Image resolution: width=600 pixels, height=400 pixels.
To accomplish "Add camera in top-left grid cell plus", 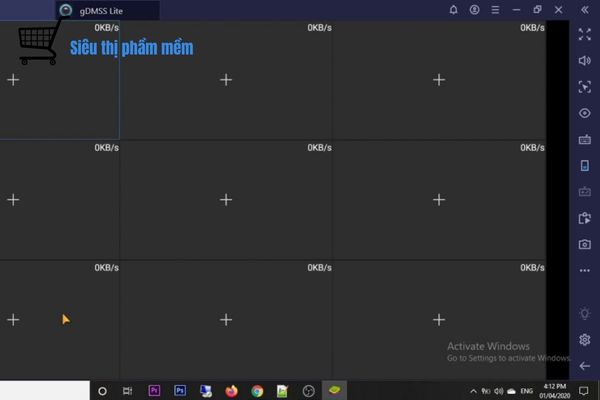I will (13, 80).
